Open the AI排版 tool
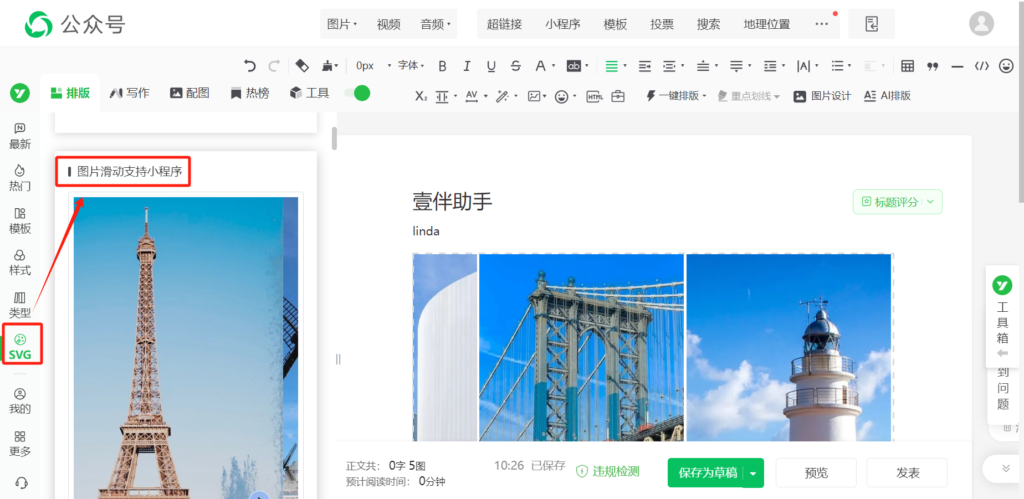This screenshot has height=499, width=1024. click(887, 96)
